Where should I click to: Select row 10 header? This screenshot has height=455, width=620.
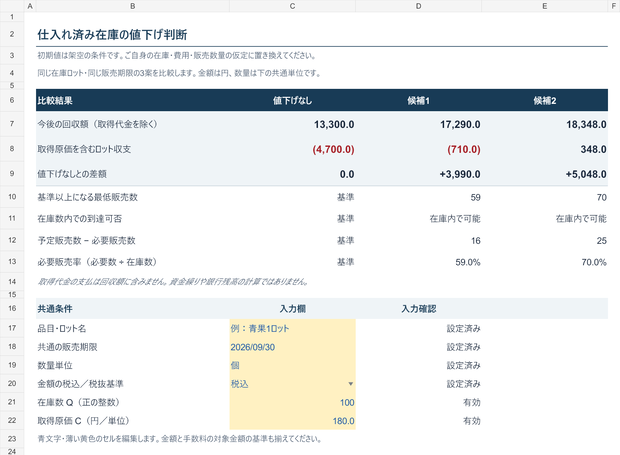(x=12, y=197)
